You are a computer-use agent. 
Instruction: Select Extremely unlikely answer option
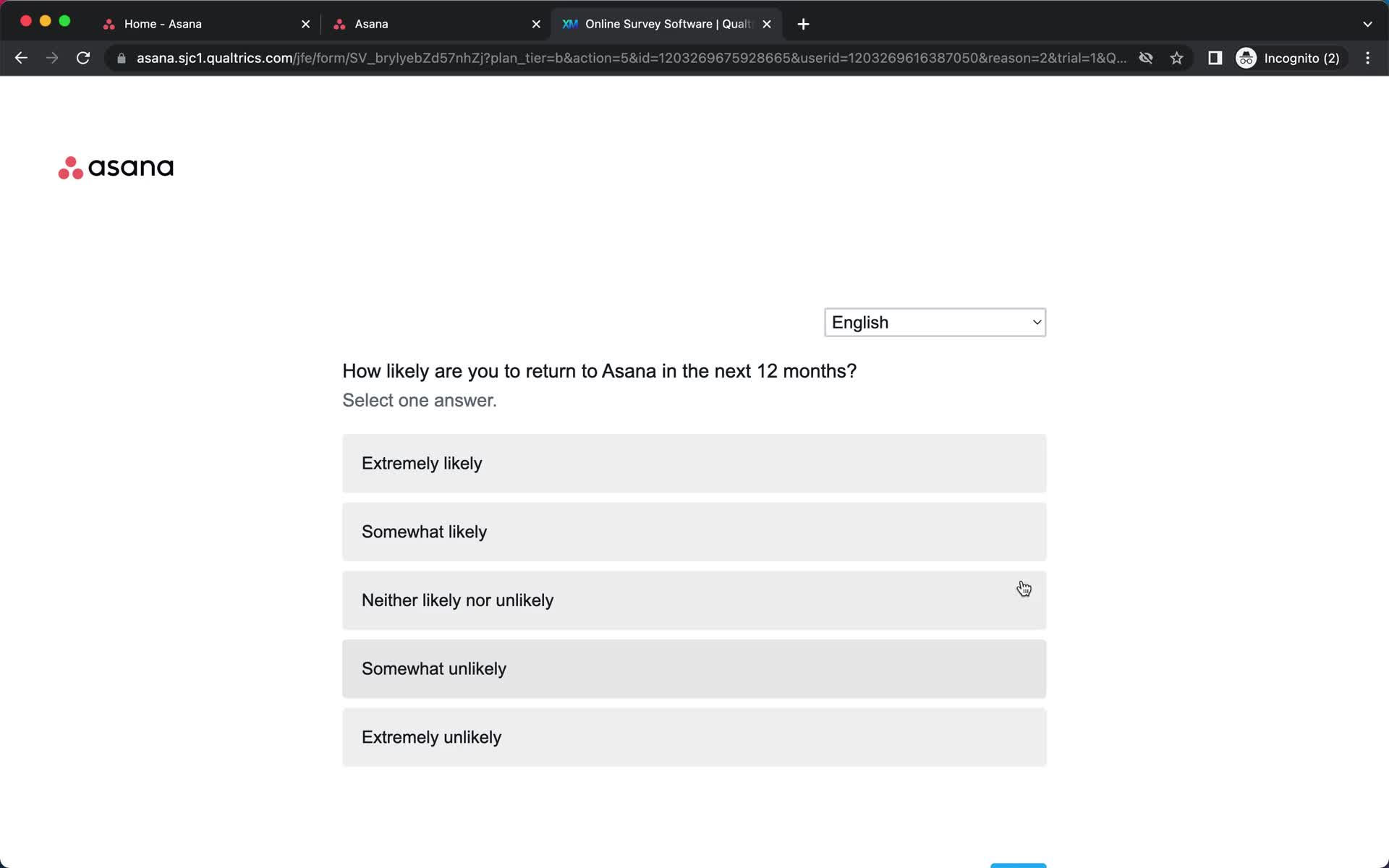(x=694, y=737)
